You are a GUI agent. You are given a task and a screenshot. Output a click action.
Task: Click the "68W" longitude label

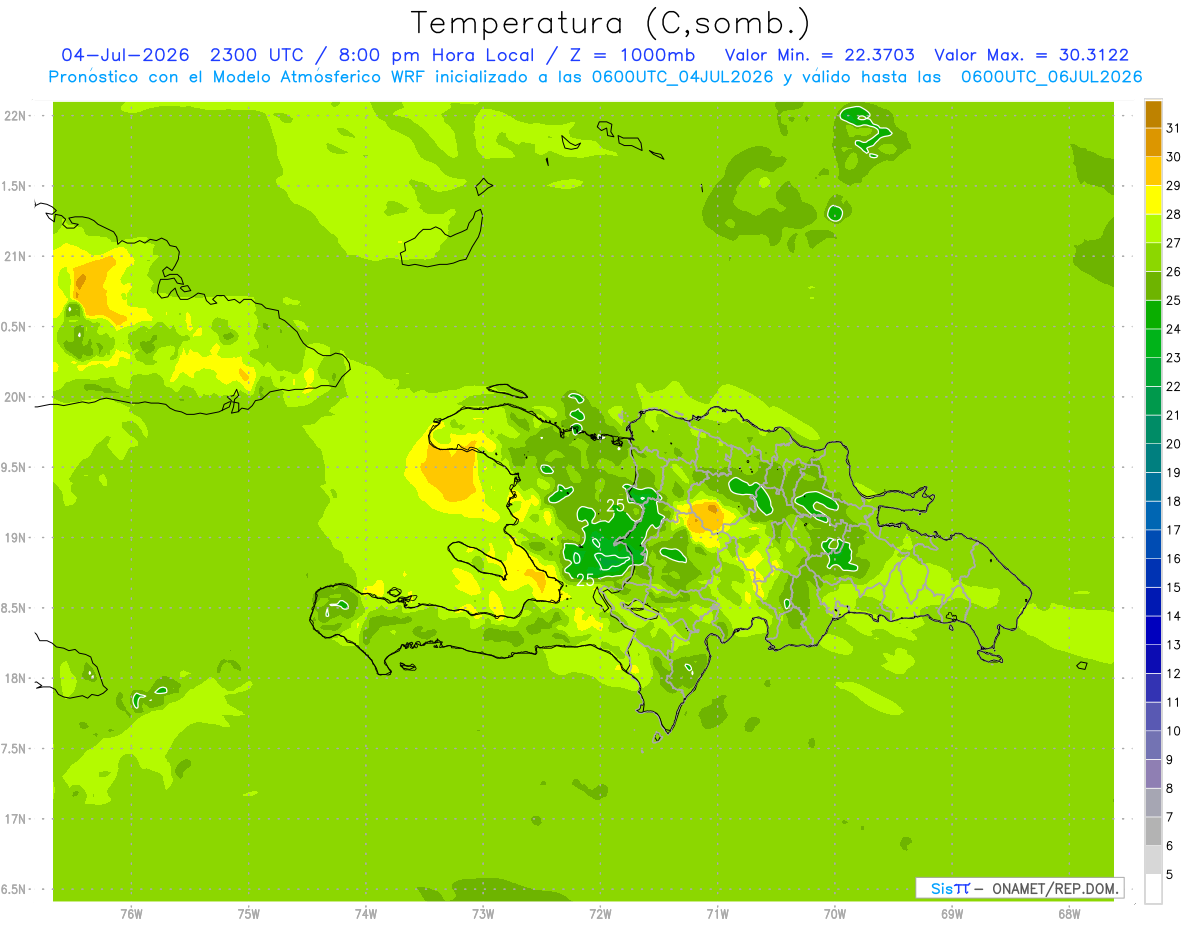(x=1069, y=914)
